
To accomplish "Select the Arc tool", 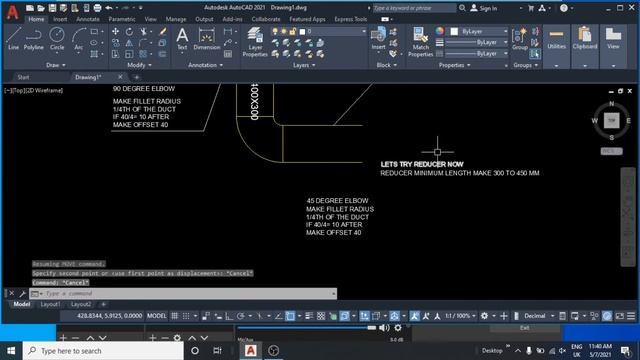I will click(x=78, y=39).
